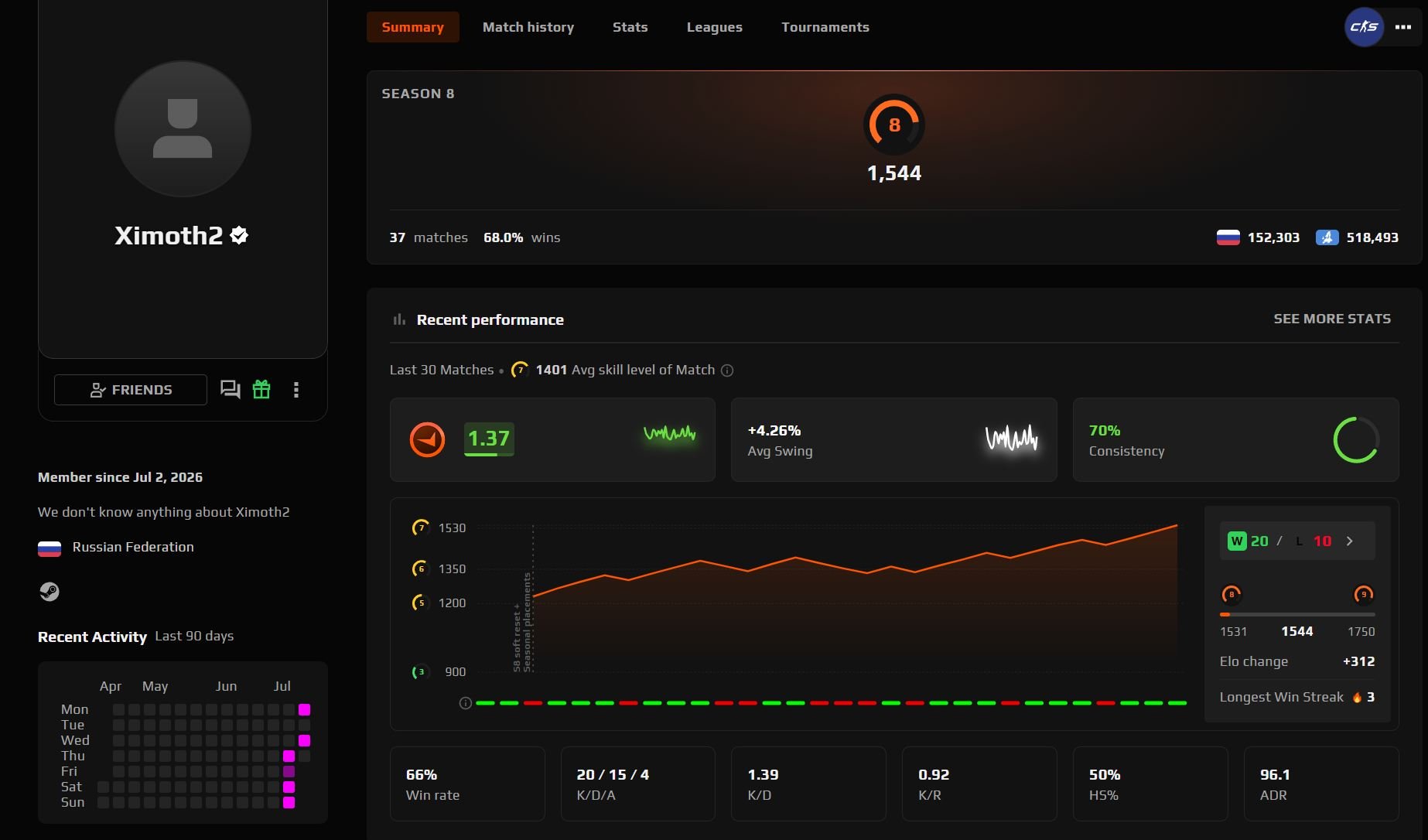
Task: Click the Elo change +312 value
Action: click(1358, 661)
